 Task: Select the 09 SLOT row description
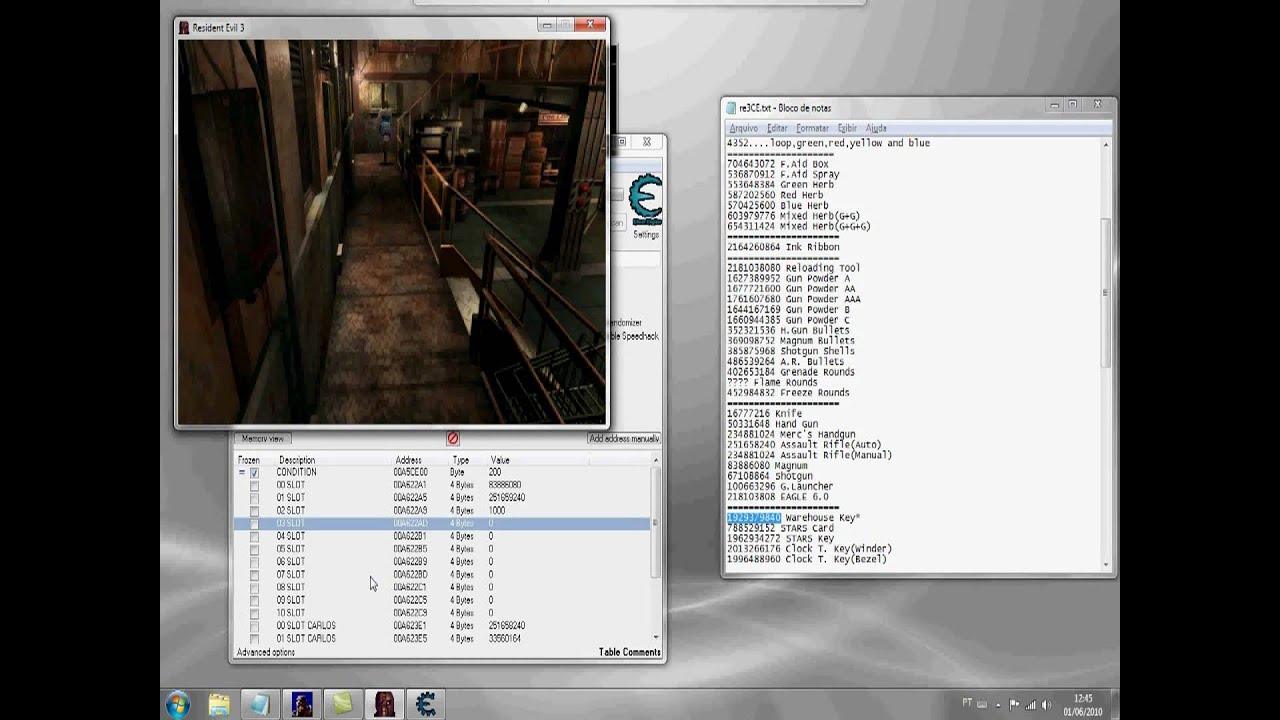click(x=291, y=600)
